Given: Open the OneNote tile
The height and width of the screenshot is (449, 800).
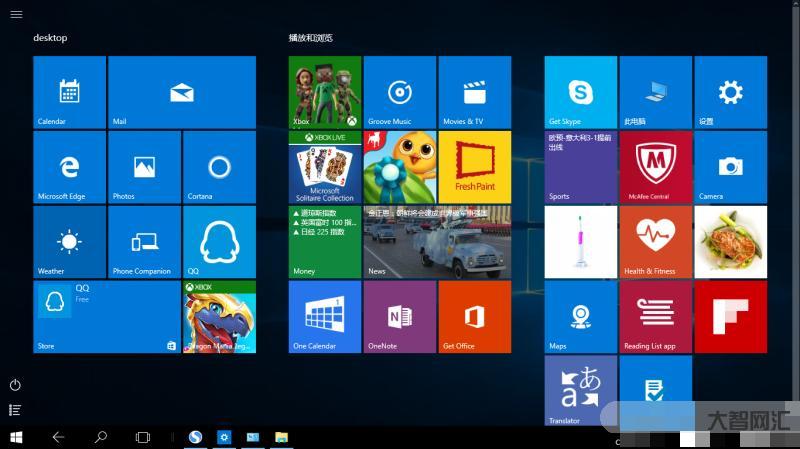Looking at the screenshot, I should click(x=399, y=317).
